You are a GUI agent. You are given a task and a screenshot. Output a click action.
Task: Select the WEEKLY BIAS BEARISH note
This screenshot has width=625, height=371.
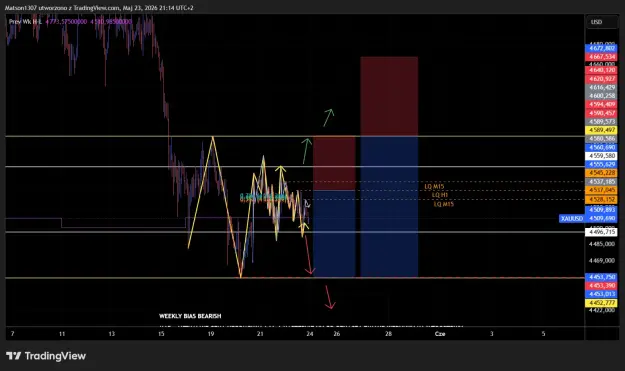tap(190, 316)
